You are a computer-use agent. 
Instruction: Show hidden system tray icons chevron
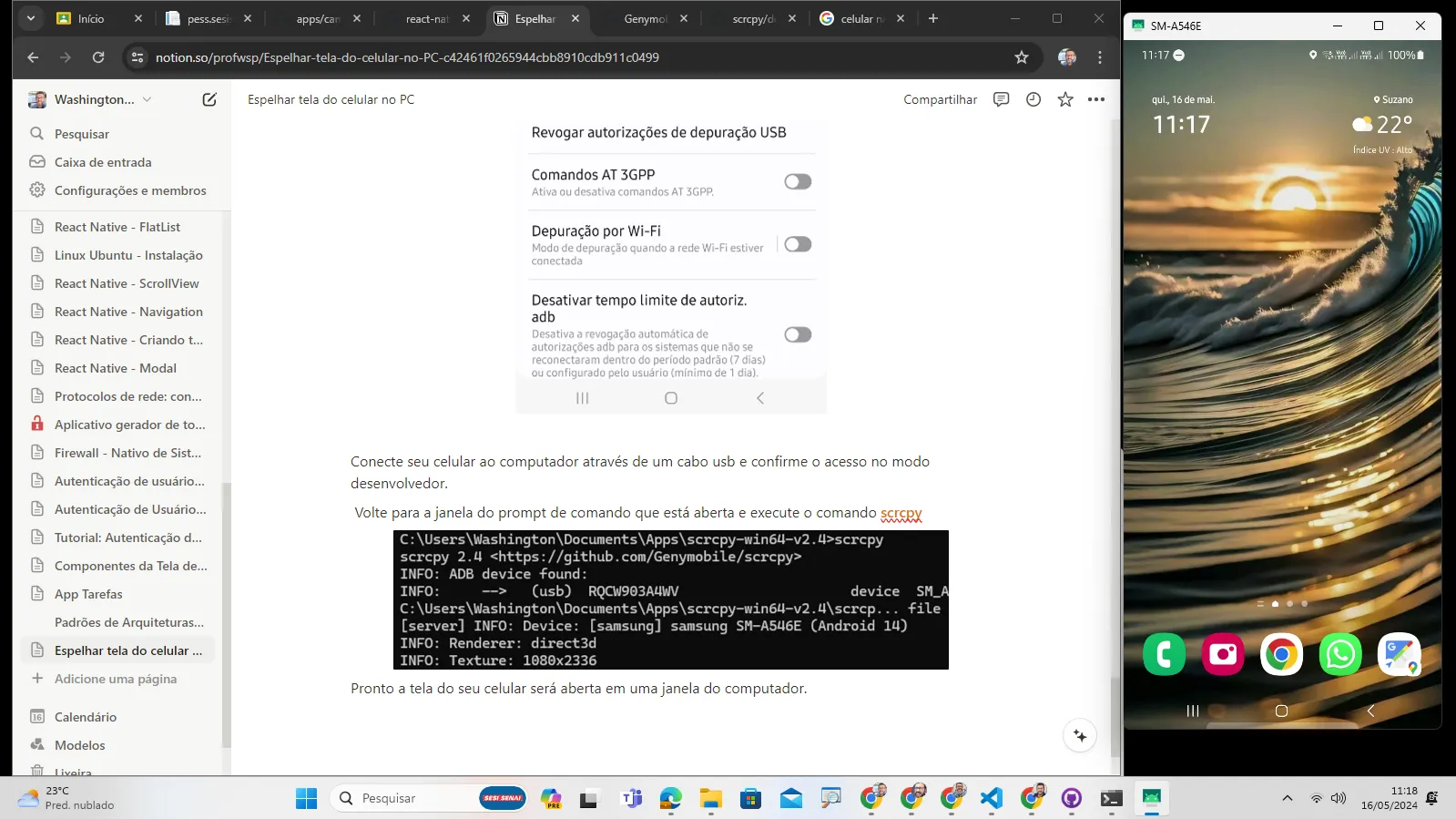[1287, 798]
